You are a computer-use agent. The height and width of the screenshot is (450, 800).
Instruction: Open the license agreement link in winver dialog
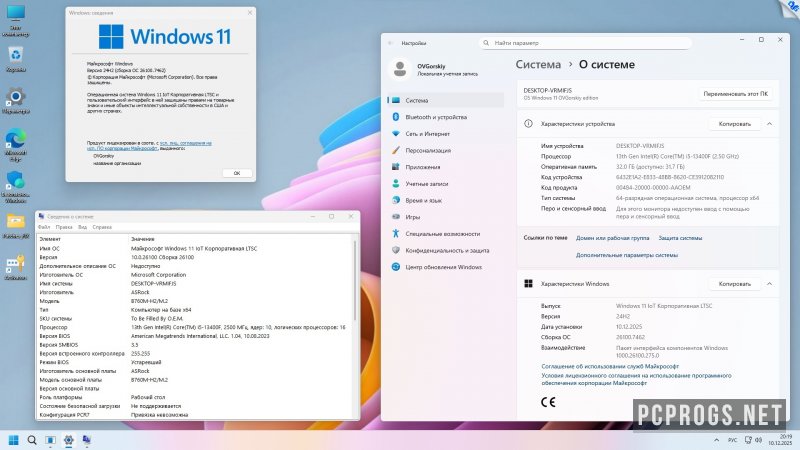coord(149,146)
